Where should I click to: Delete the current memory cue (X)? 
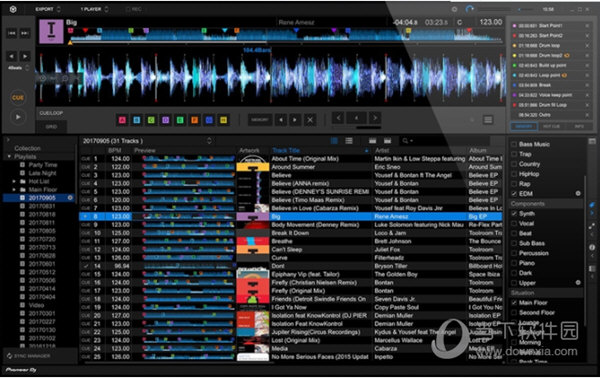tap(310, 120)
